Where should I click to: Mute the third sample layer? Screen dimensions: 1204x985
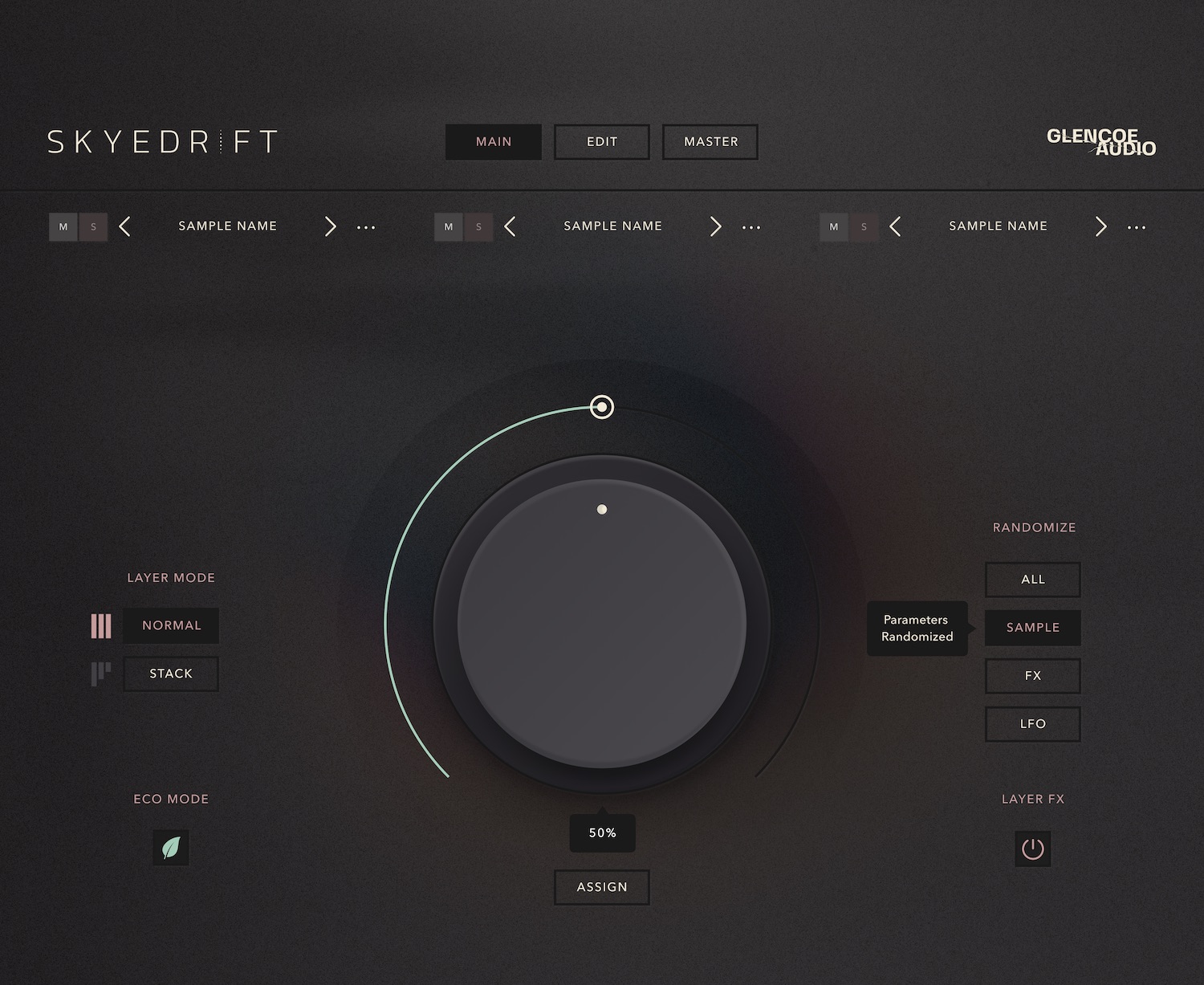(834, 227)
